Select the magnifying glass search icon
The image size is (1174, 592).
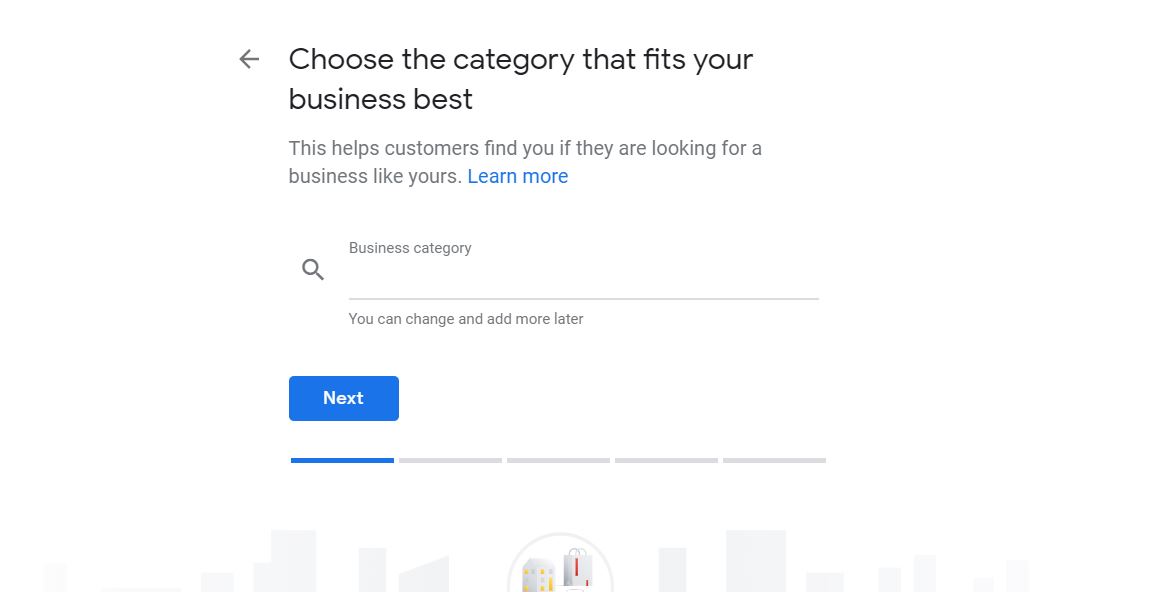pyautogui.click(x=313, y=269)
